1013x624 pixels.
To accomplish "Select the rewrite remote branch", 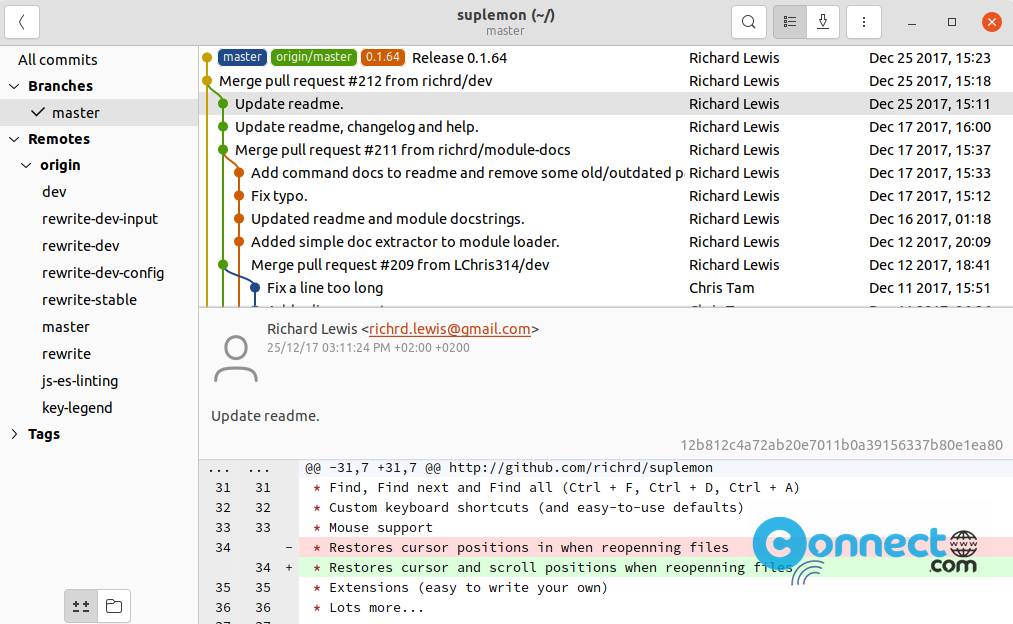I will [x=99, y=354].
